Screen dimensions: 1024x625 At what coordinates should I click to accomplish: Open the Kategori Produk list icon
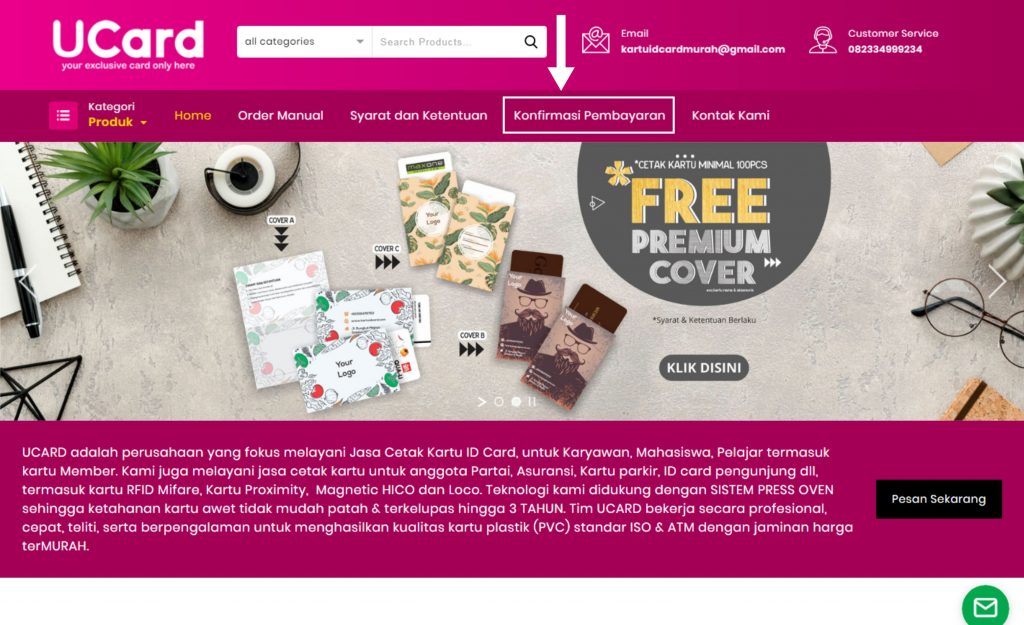pos(63,116)
